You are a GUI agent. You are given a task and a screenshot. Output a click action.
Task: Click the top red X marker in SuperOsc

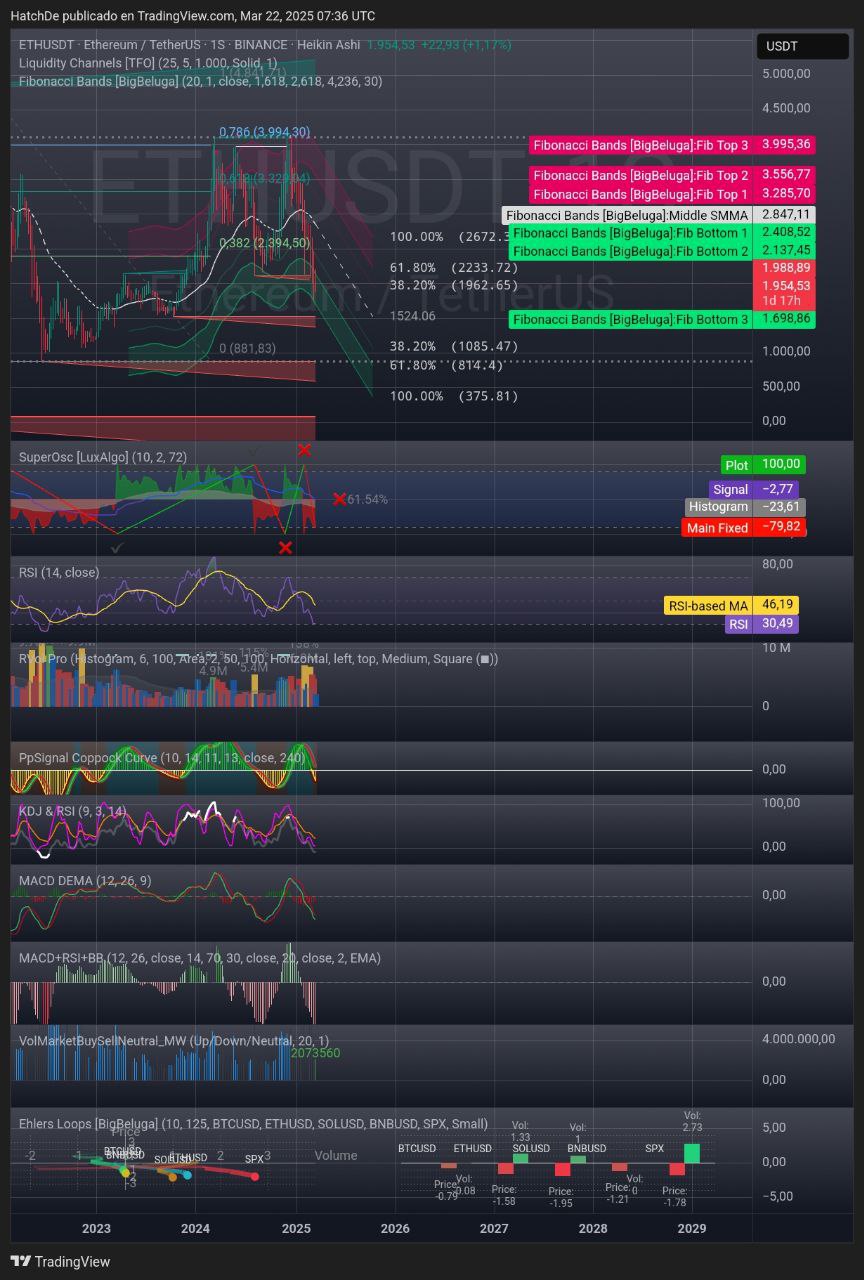click(x=304, y=450)
